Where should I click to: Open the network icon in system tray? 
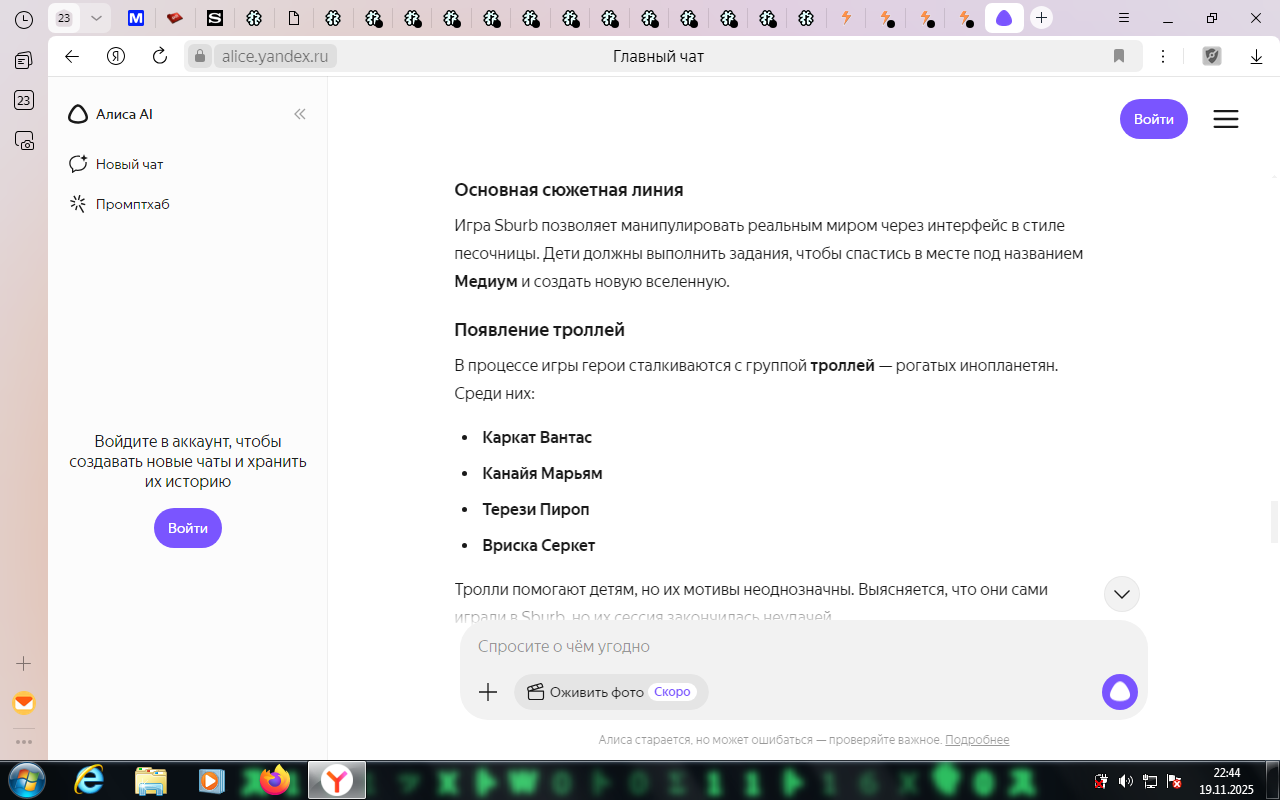(1150, 781)
